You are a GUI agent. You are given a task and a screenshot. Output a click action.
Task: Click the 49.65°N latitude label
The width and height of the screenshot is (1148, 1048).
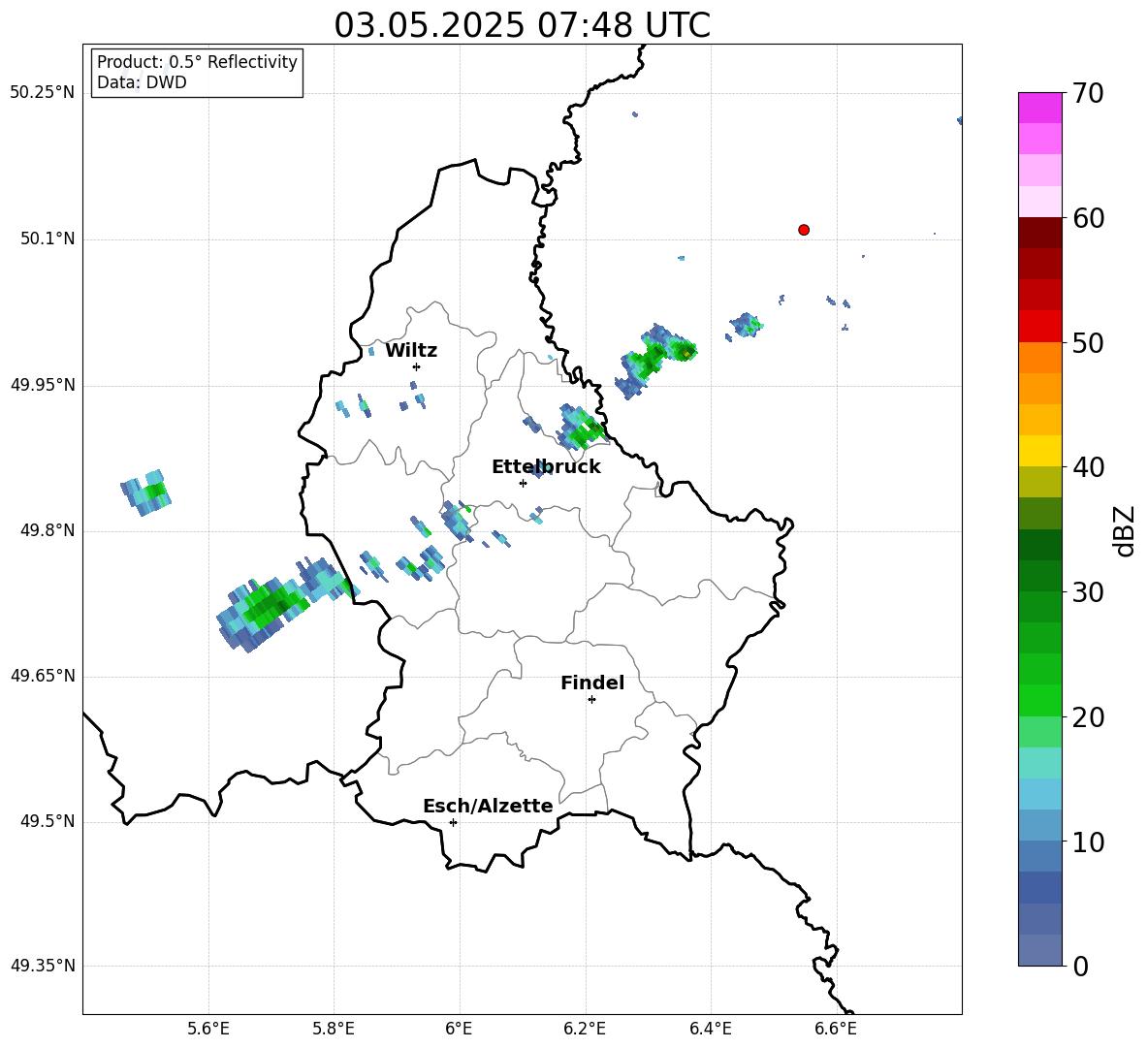tap(43, 676)
